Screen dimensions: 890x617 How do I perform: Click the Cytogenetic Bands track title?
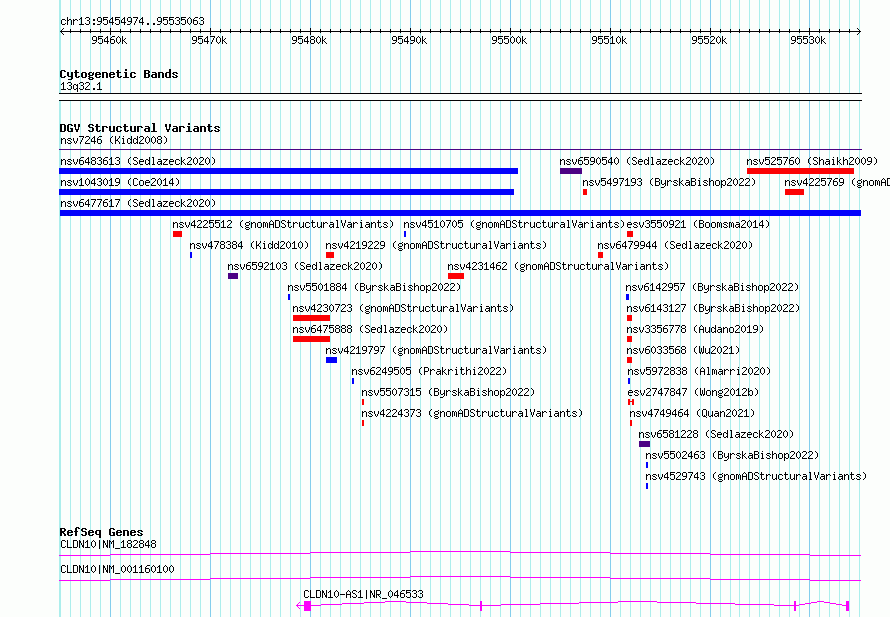pyautogui.click(x=119, y=74)
